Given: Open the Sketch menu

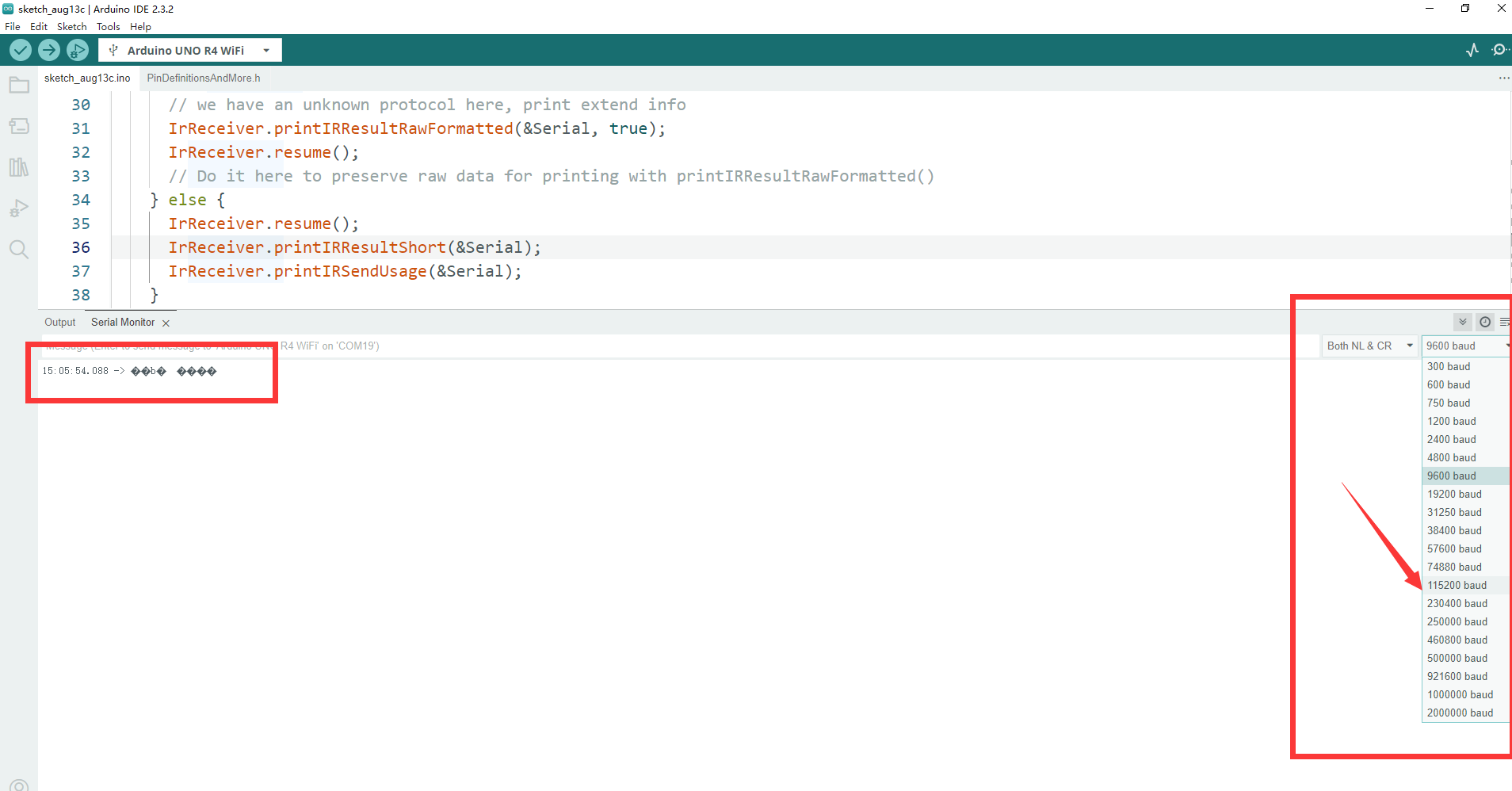Looking at the screenshot, I should (x=72, y=26).
